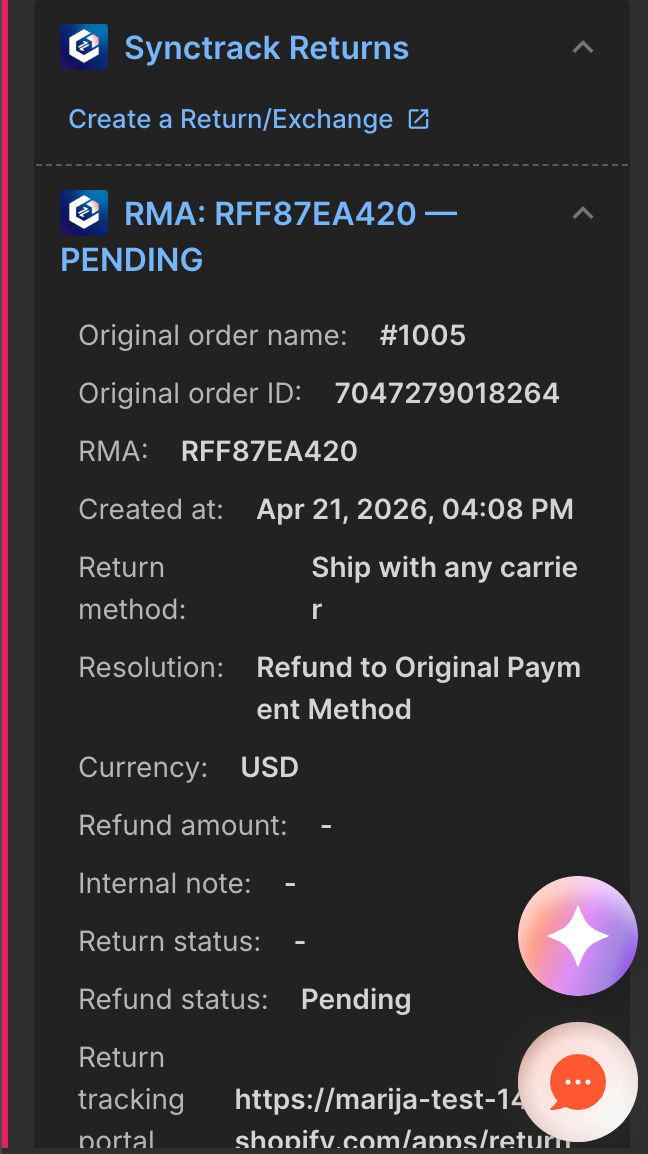Open the sparkle AI assistant button
648x1154 pixels.
pos(577,936)
